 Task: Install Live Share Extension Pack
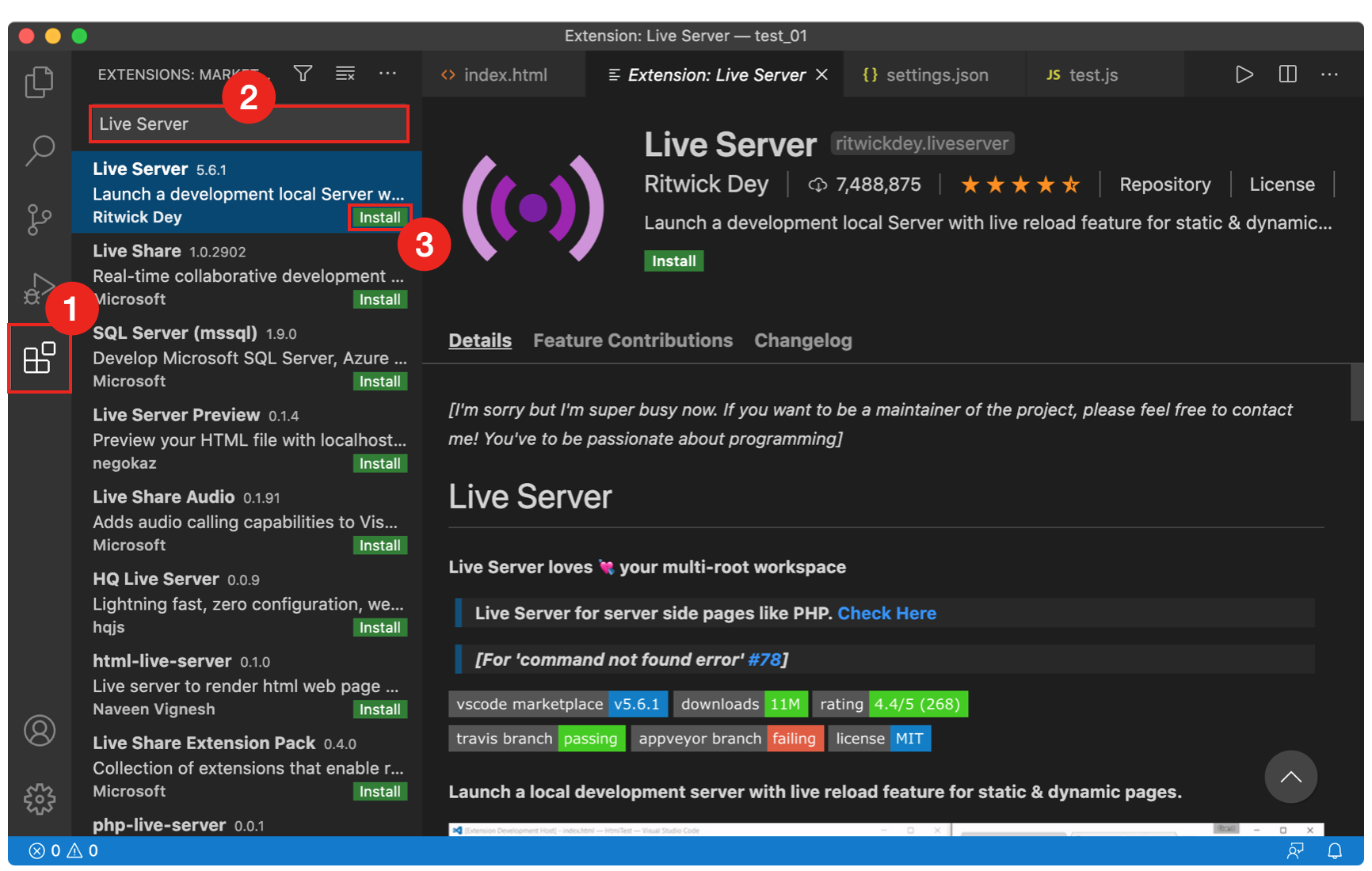[x=379, y=791]
